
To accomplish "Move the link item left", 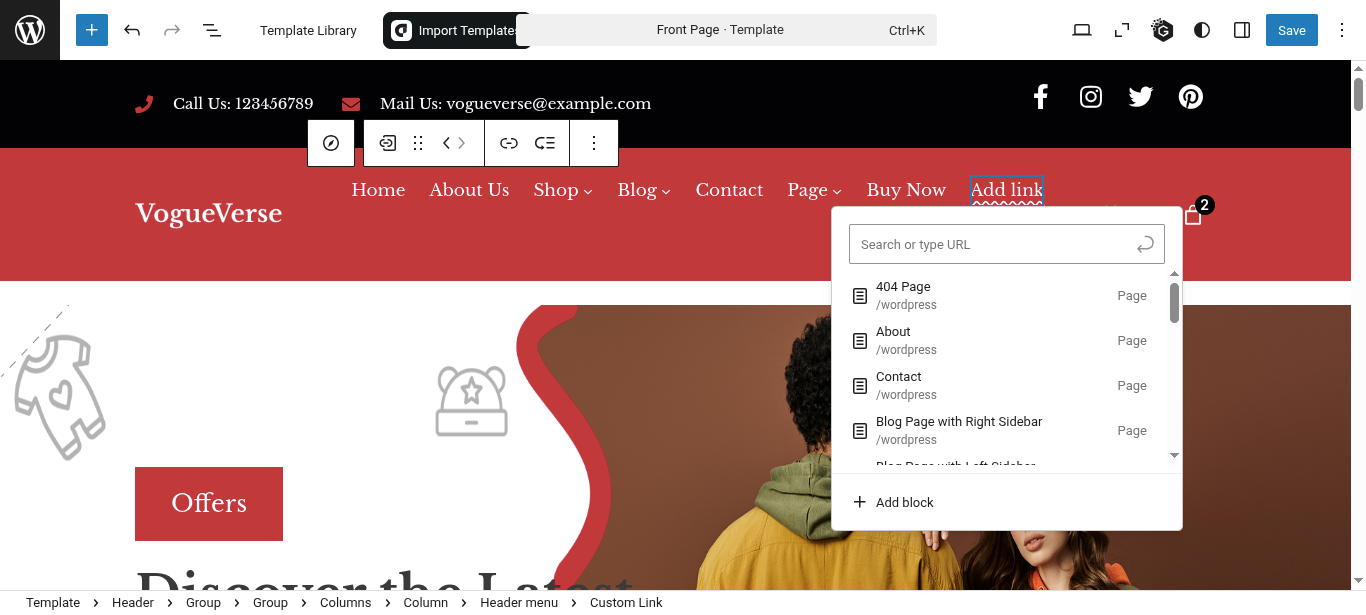I will click(447, 143).
